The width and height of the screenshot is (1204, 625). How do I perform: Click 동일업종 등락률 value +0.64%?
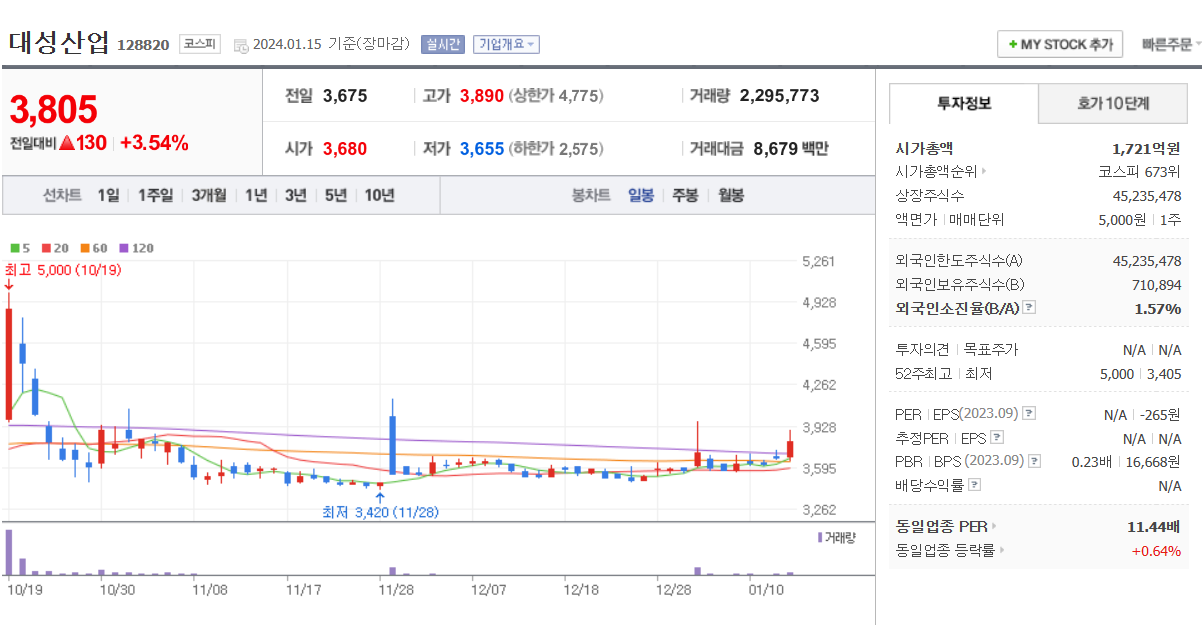click(x=1156, y=550)
